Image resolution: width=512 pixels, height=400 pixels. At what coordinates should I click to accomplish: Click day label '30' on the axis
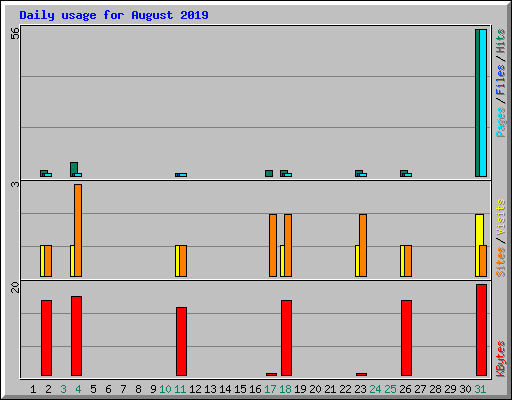click(x=465, y=389)
